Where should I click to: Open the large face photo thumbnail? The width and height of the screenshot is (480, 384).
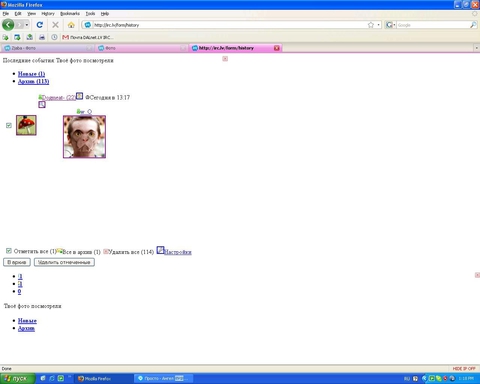84,137
